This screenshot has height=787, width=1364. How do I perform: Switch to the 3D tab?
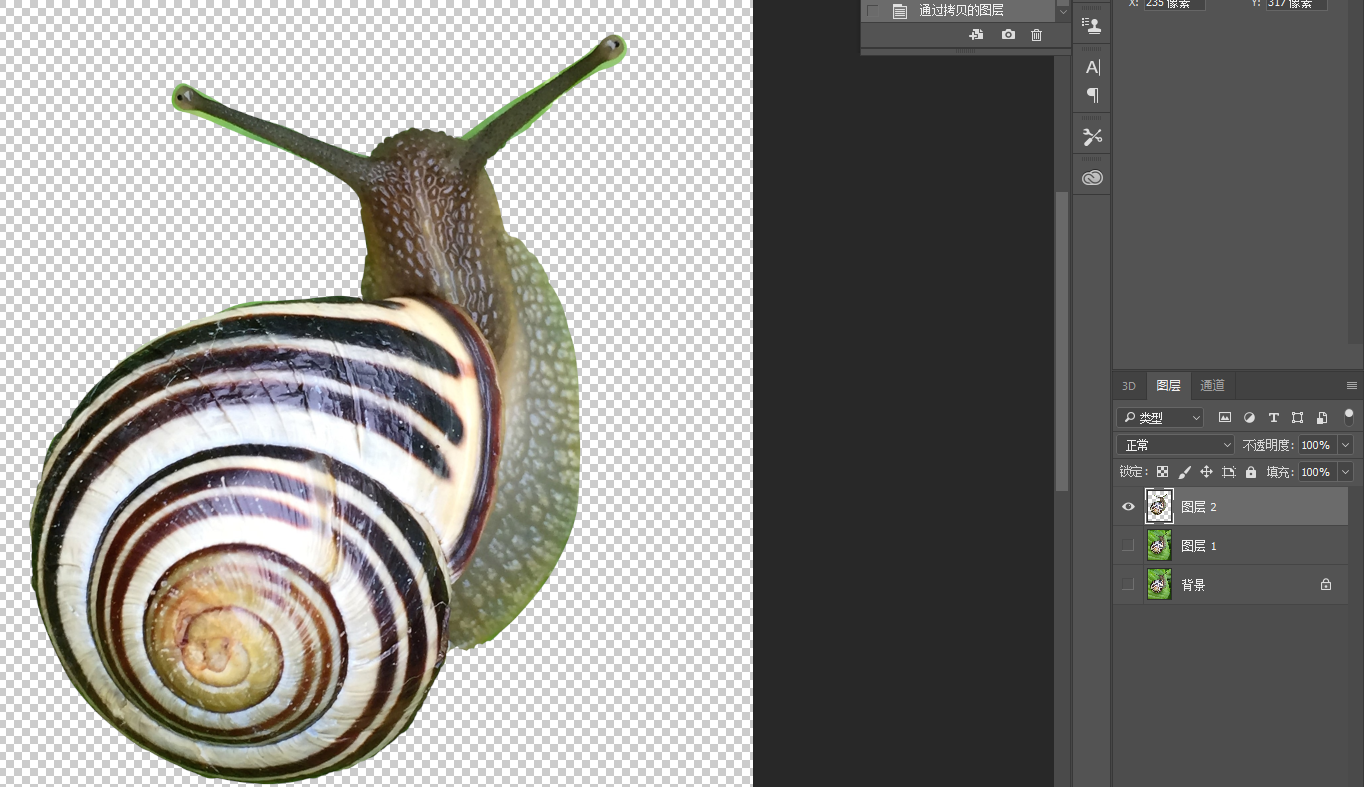1129,386
